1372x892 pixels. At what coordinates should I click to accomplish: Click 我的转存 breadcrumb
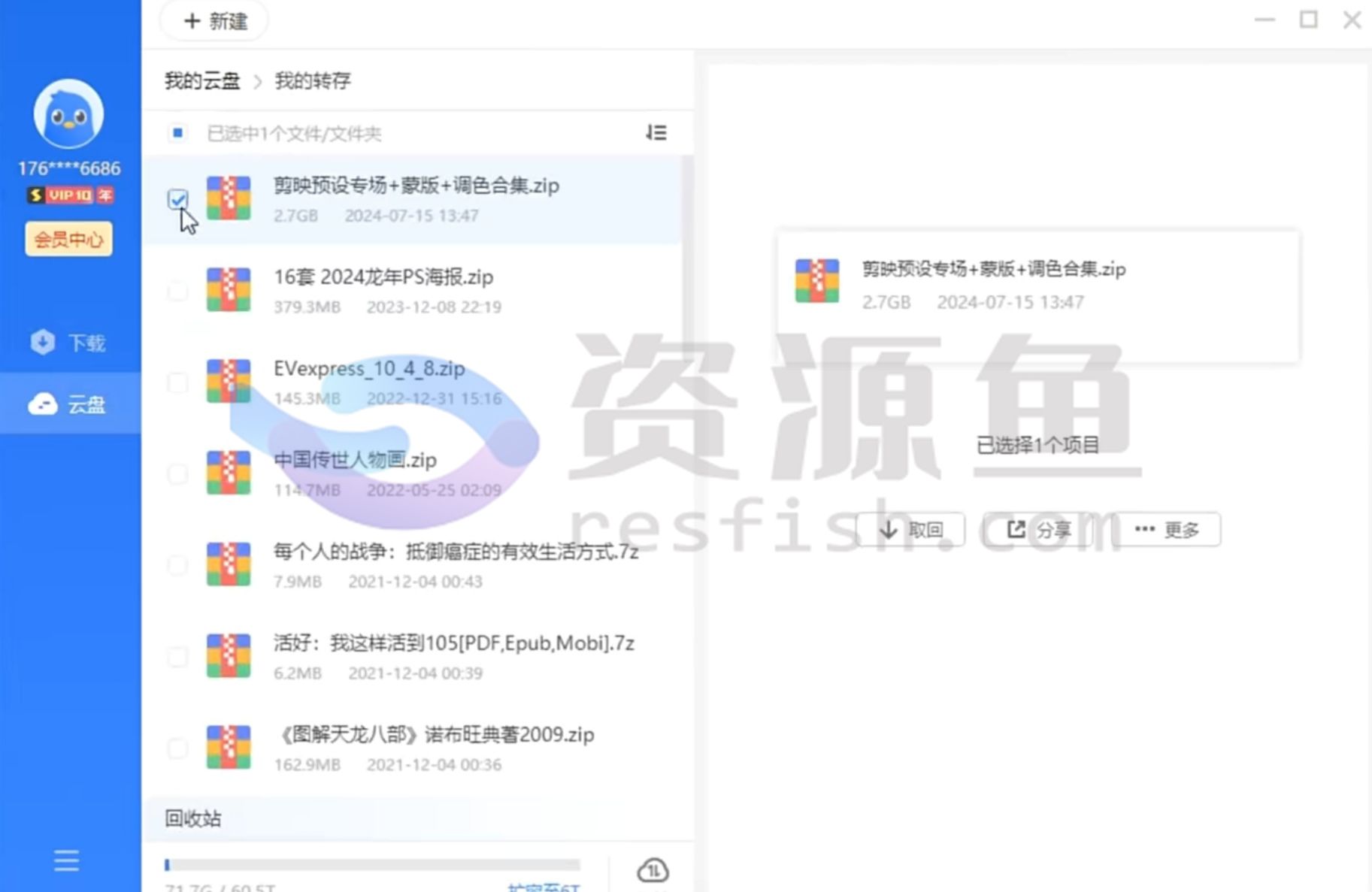[x=312, y=80]
